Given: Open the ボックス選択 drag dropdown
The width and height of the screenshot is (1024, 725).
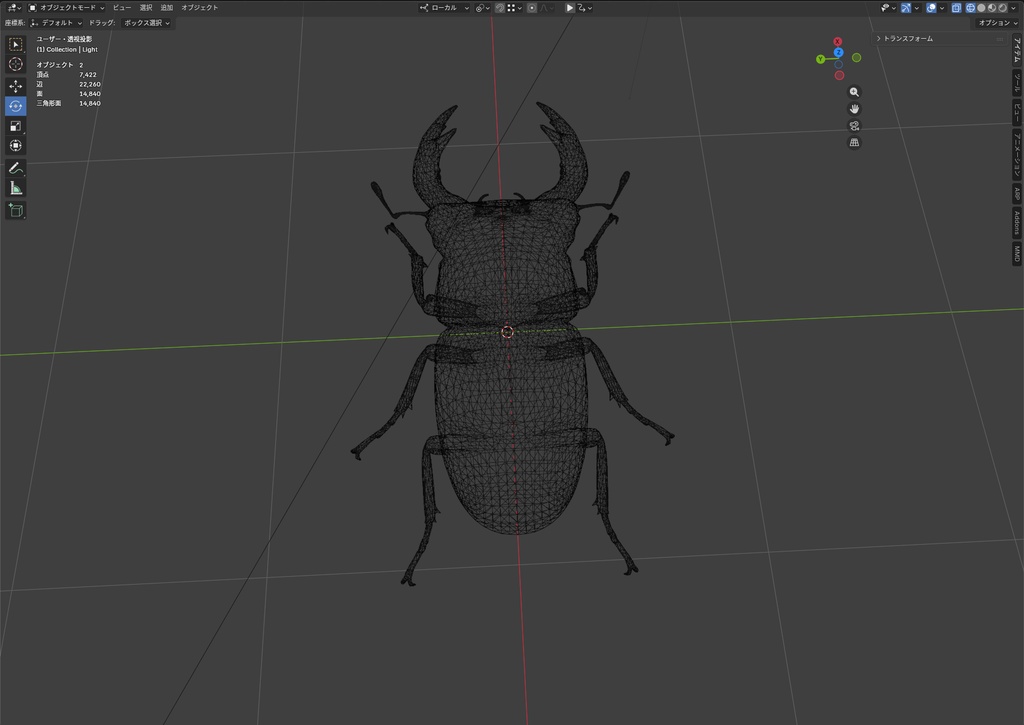Looking at the screenshot, I should click(x=146, y=23).
